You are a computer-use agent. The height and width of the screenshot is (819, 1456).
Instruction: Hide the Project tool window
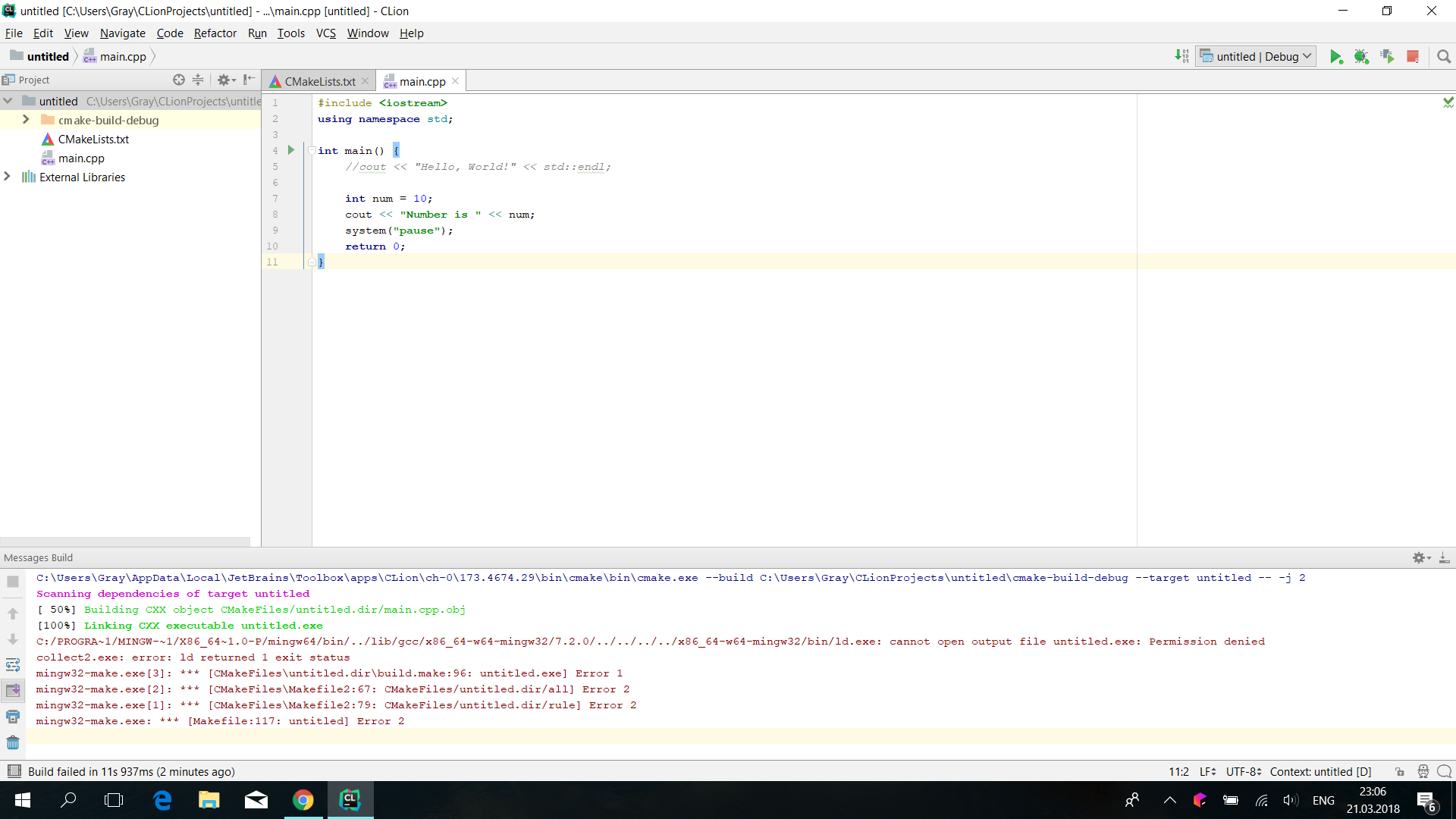(249, 80)
